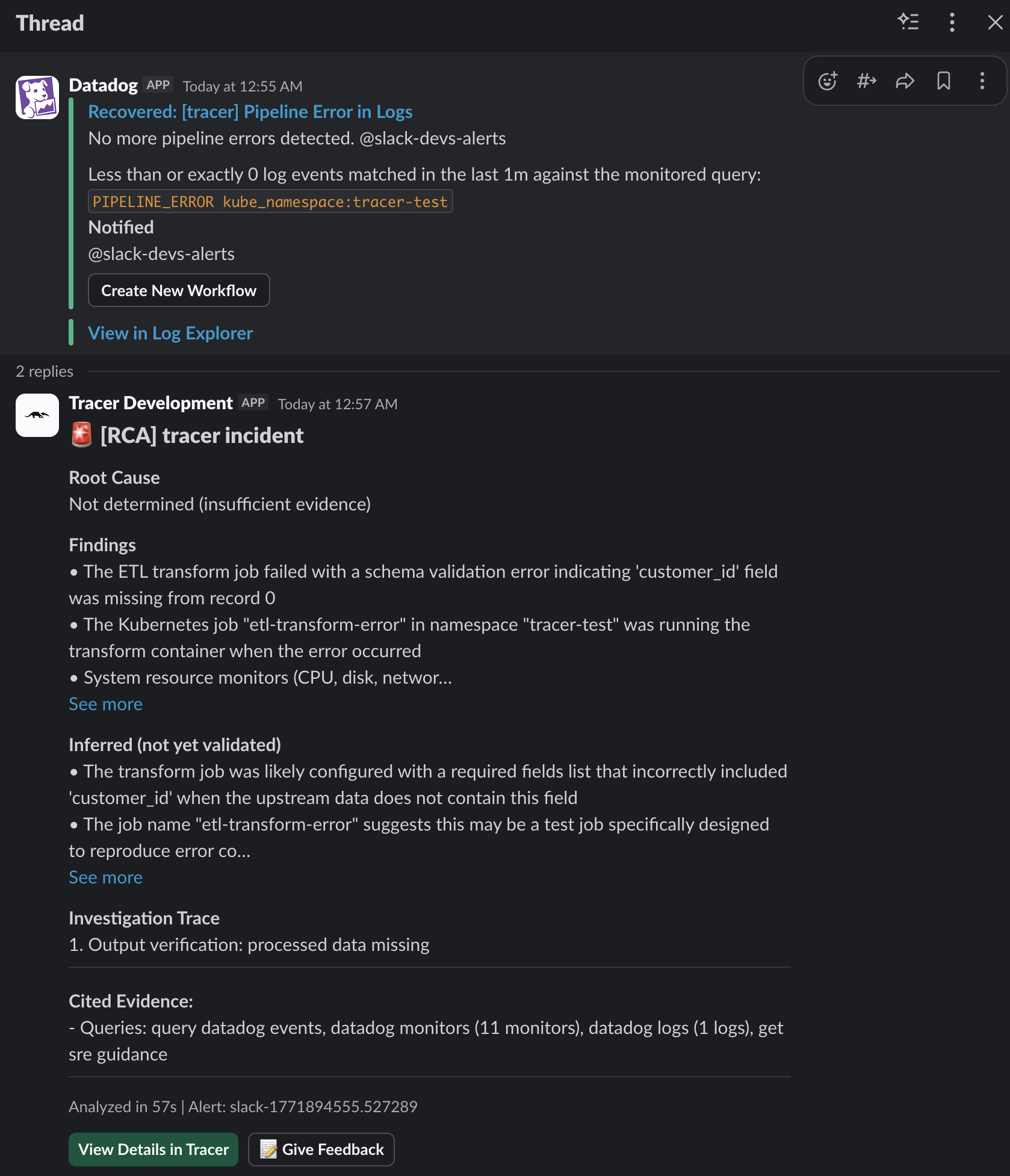Open the thread options menu
This screenshot has height=1176, width=1010.
coord(952,22)
